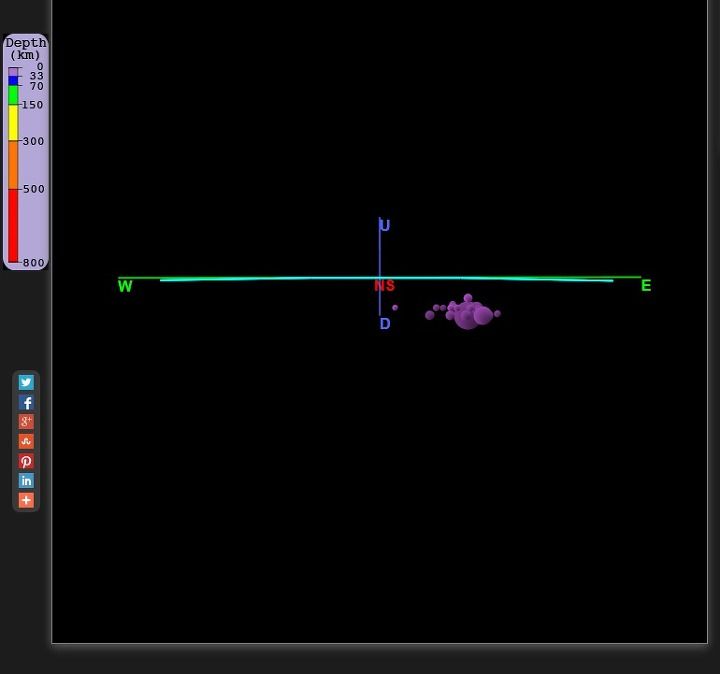Select the topmost purple sphere in cluster
The height and width of the screenshot is (674, 720).
pyautogui.click(x=468, y=298)
